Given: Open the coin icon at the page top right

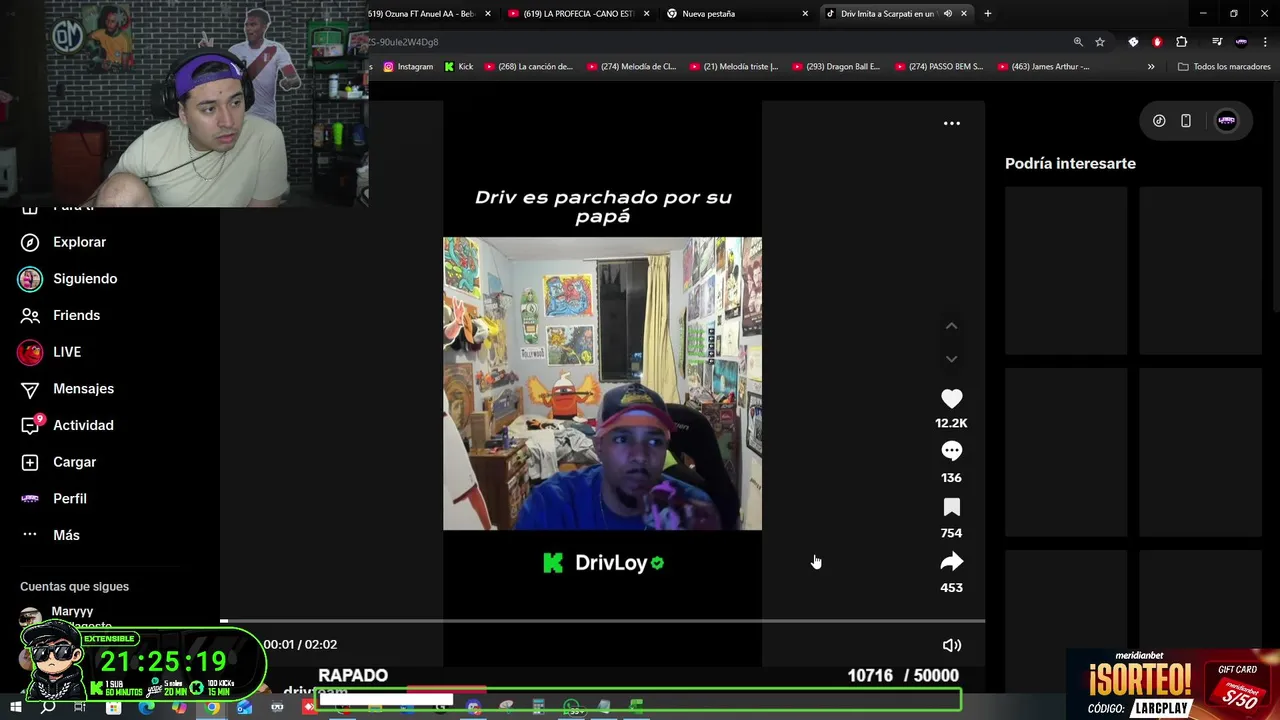Looking at the screenshot, I should coord(1159,121).
